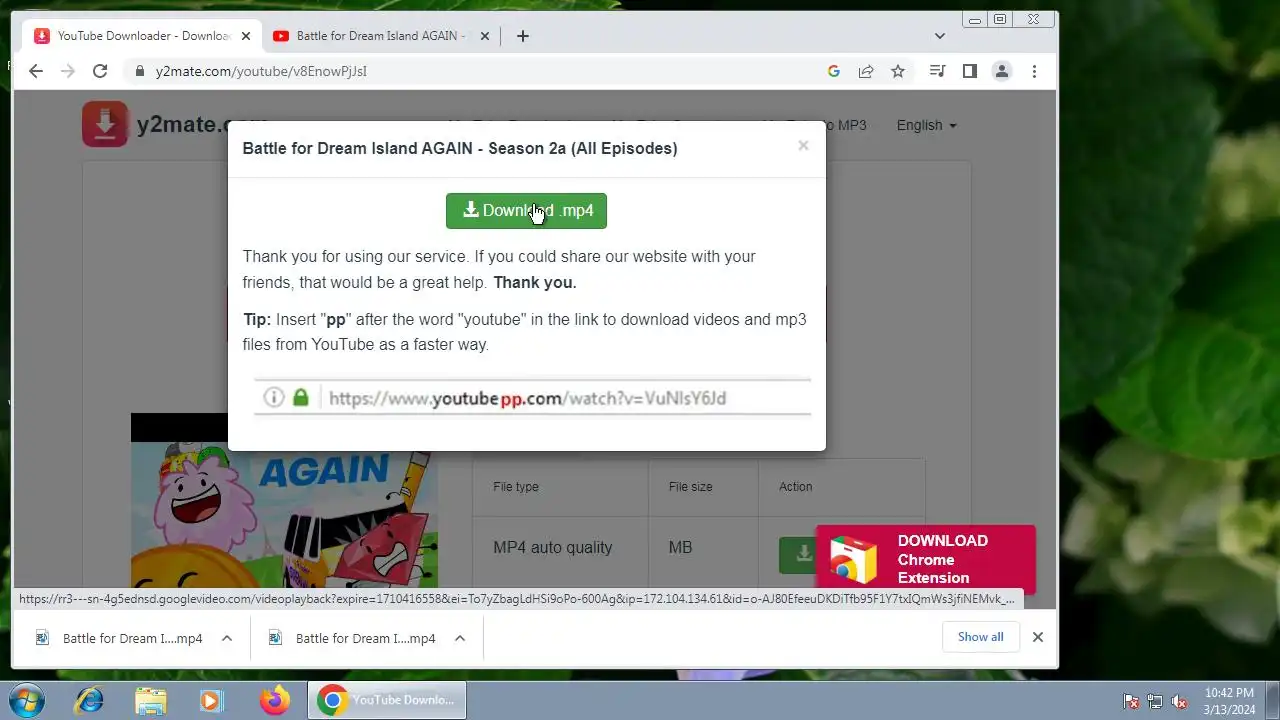Launch Firefox from taskbar
Viewport: 1280px width, 720px height.
(275, 700)
